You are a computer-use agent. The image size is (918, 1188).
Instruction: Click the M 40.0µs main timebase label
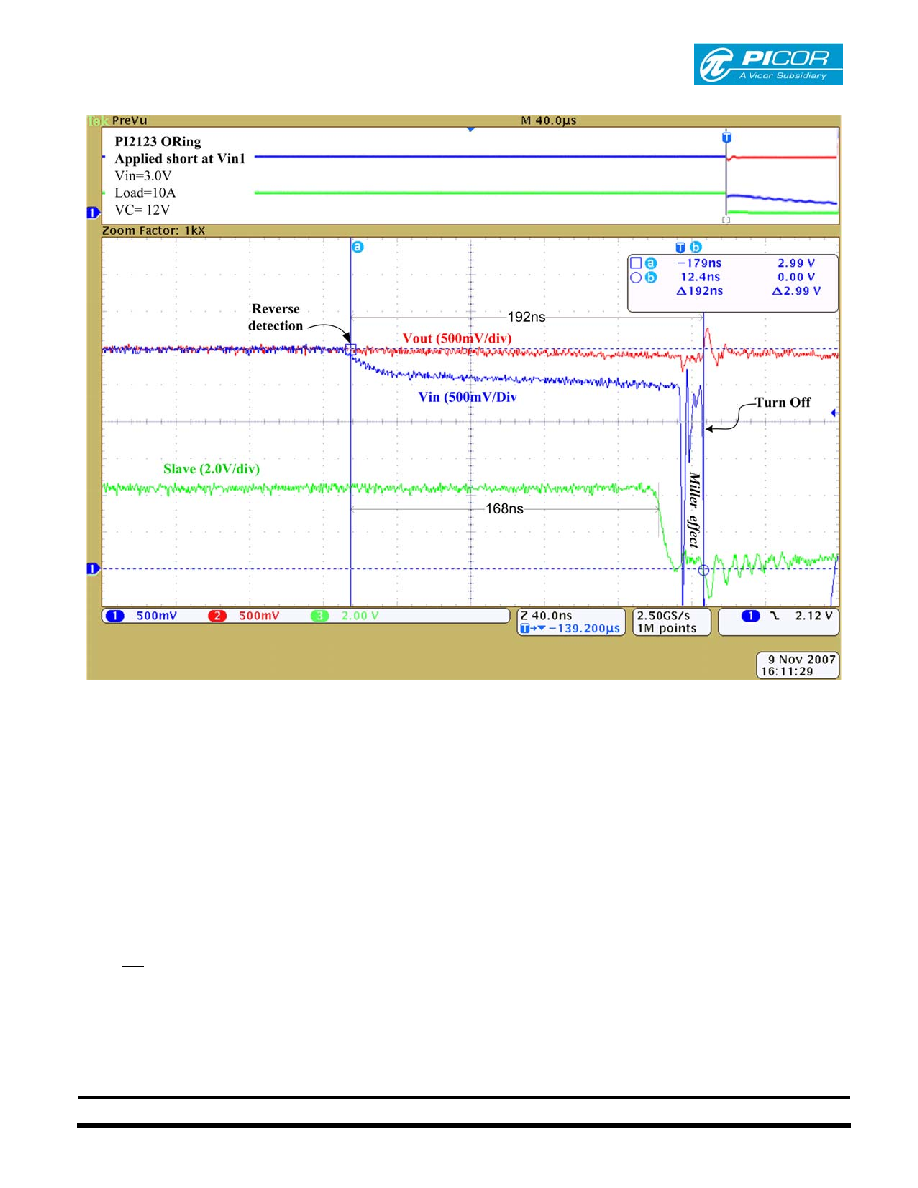548,120
